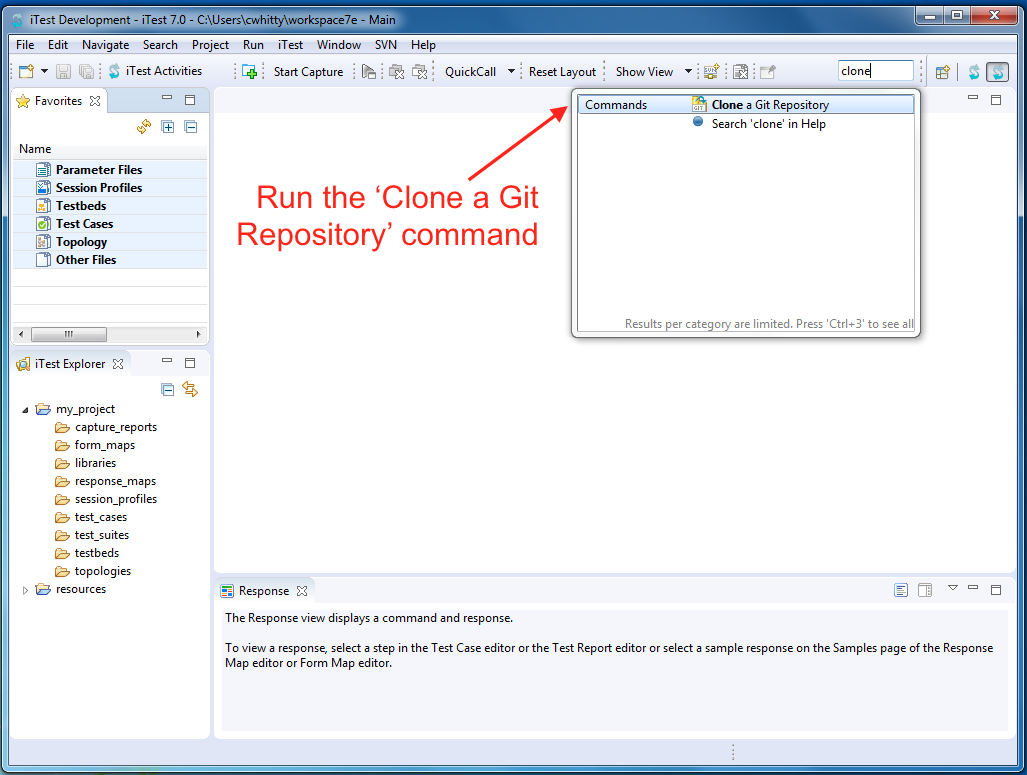
Task: Minimize the iTest Explorer panel
Action: coord(167,361)
